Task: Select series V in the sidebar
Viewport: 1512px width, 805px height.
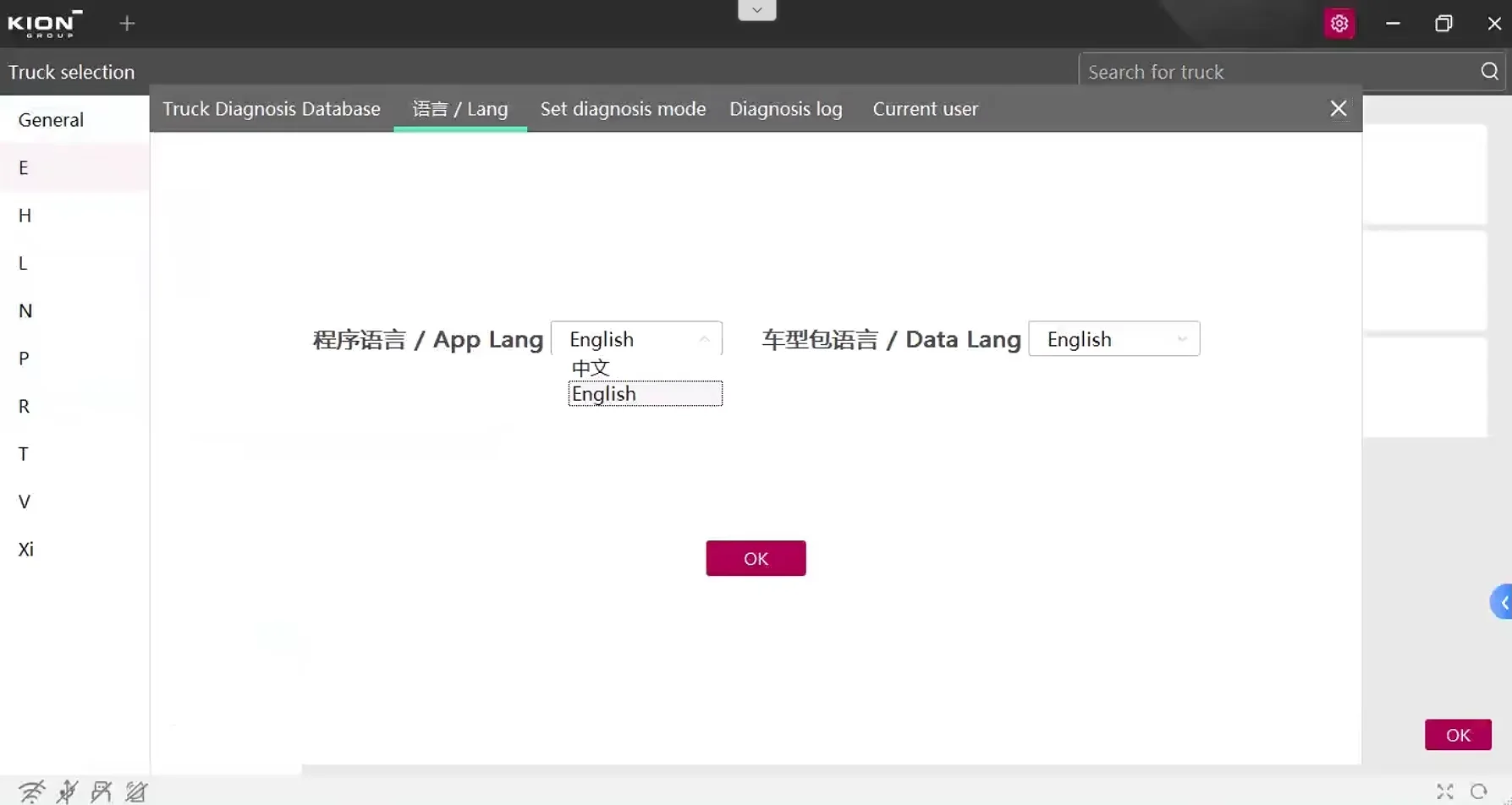Action: coord(74,502)
